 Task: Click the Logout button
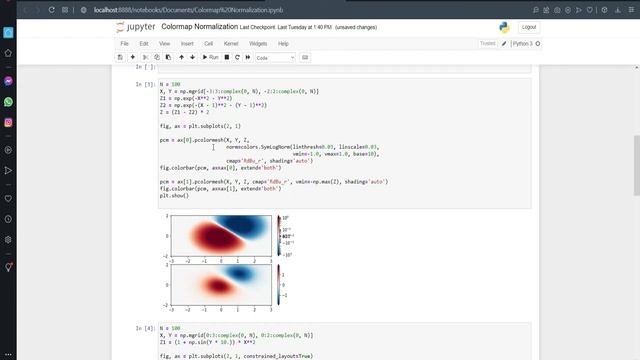(x=529, y=27)
